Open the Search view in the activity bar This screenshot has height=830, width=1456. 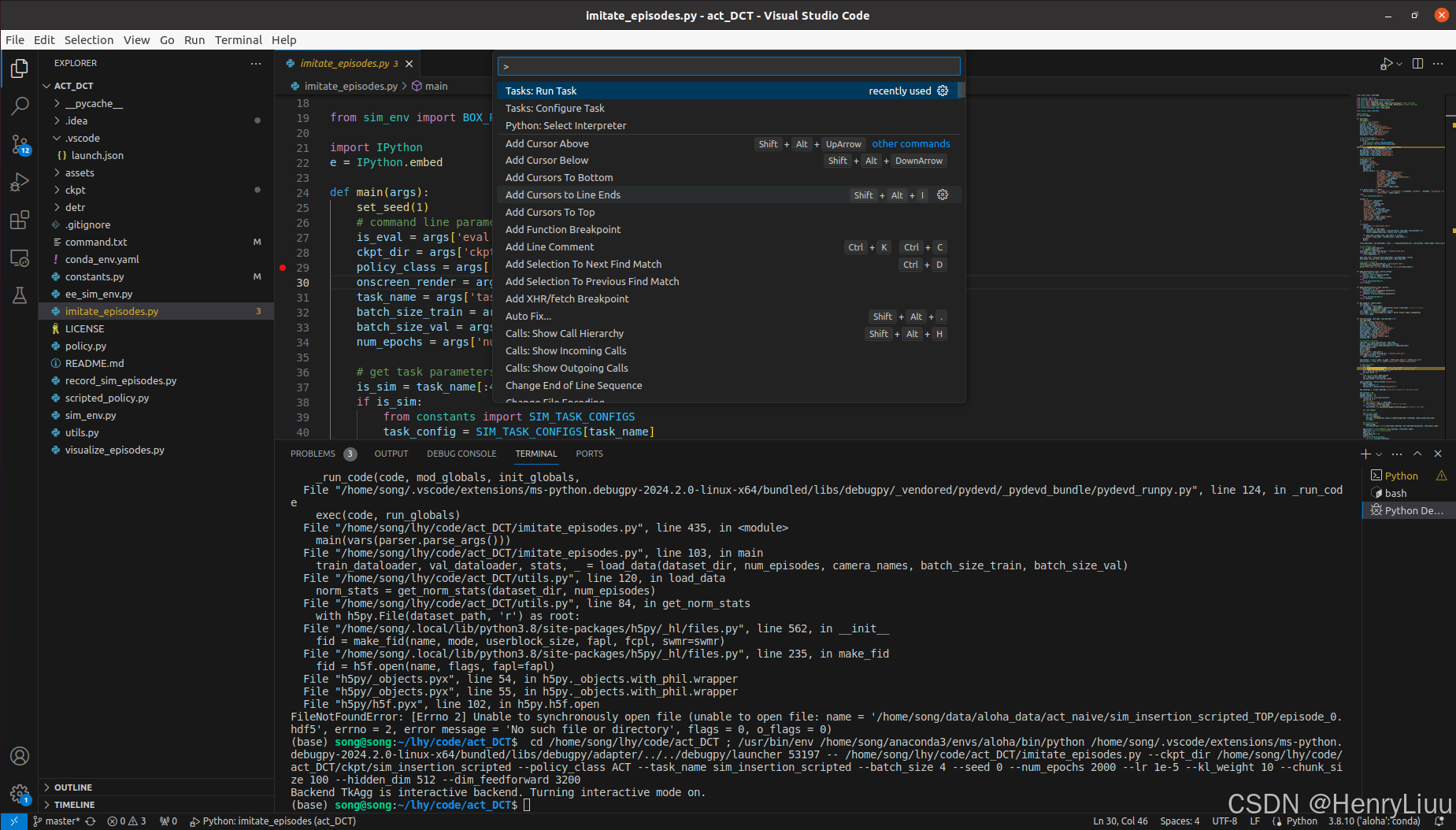(20, 106)
